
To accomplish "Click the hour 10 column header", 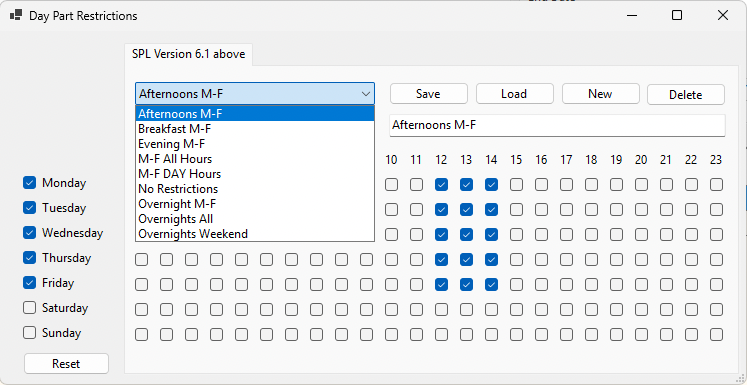I will (391, 160).
